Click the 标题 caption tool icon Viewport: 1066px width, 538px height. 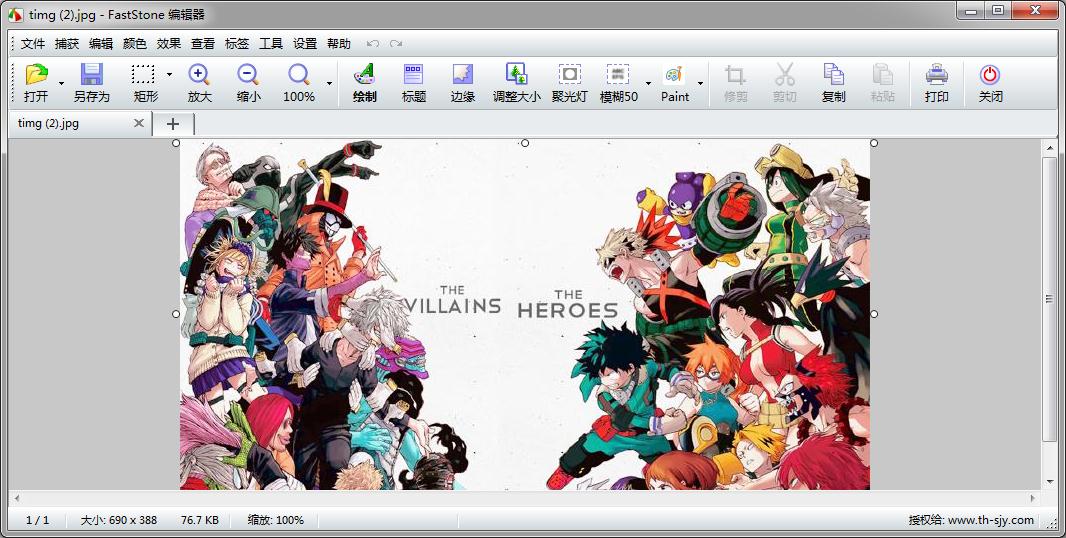413,74
